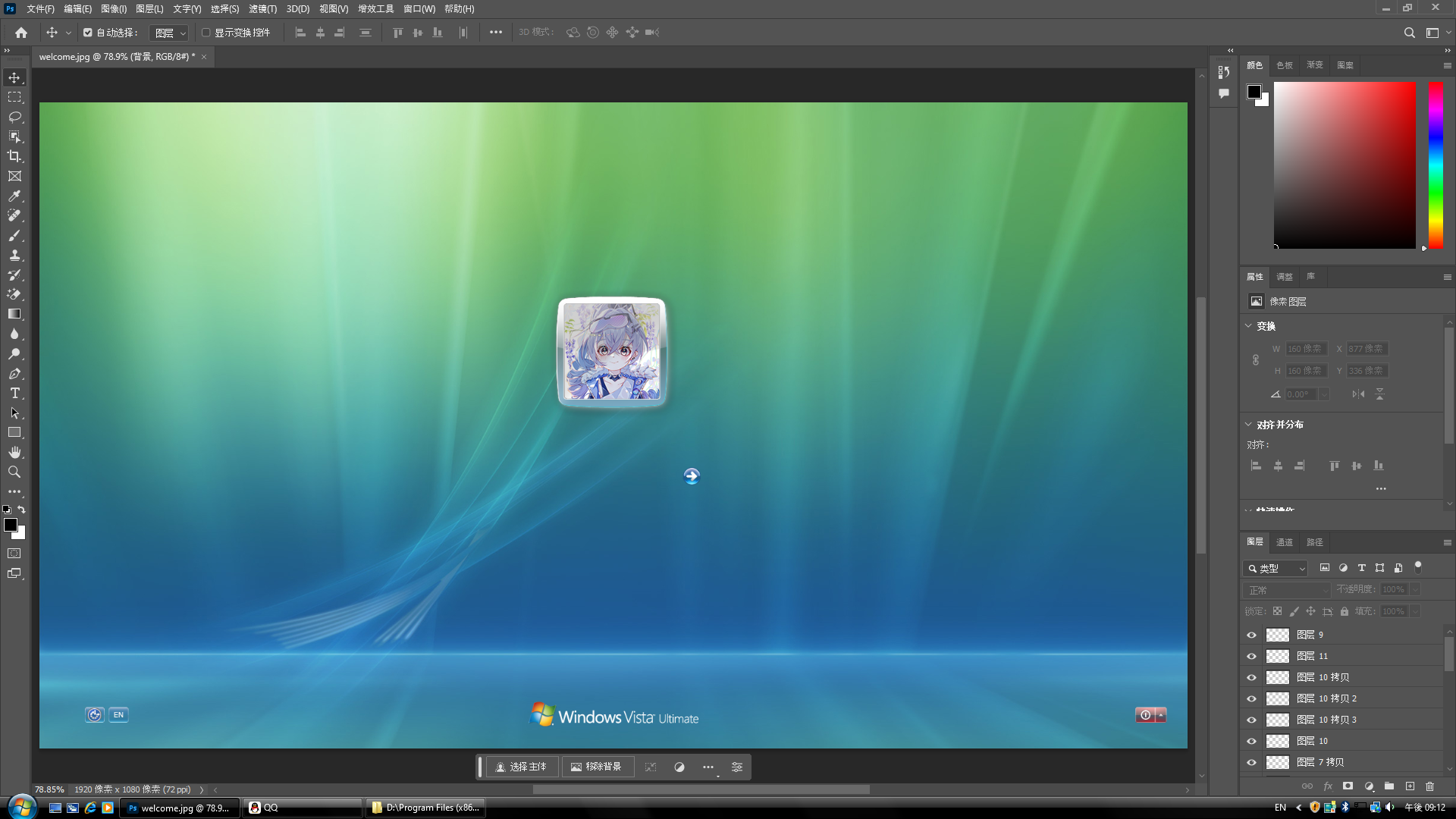Collapse the 对齐并分布 section
This screenshot has height=819, width=1456.
point(1248,425)
